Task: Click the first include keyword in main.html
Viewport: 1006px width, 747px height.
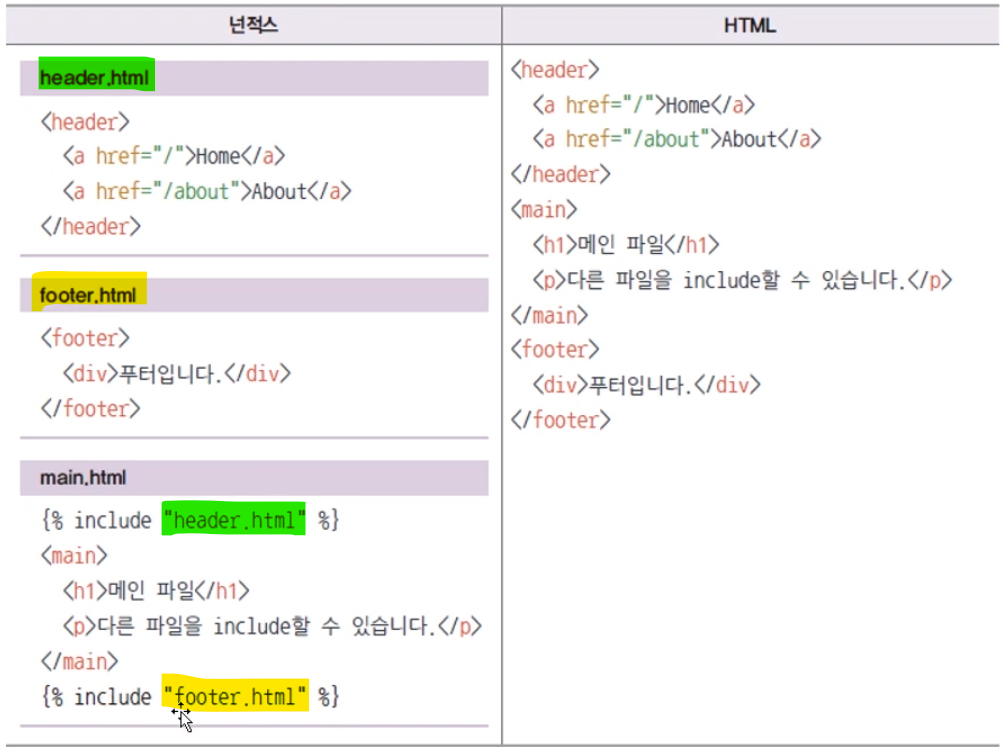Action: (112, 520)
